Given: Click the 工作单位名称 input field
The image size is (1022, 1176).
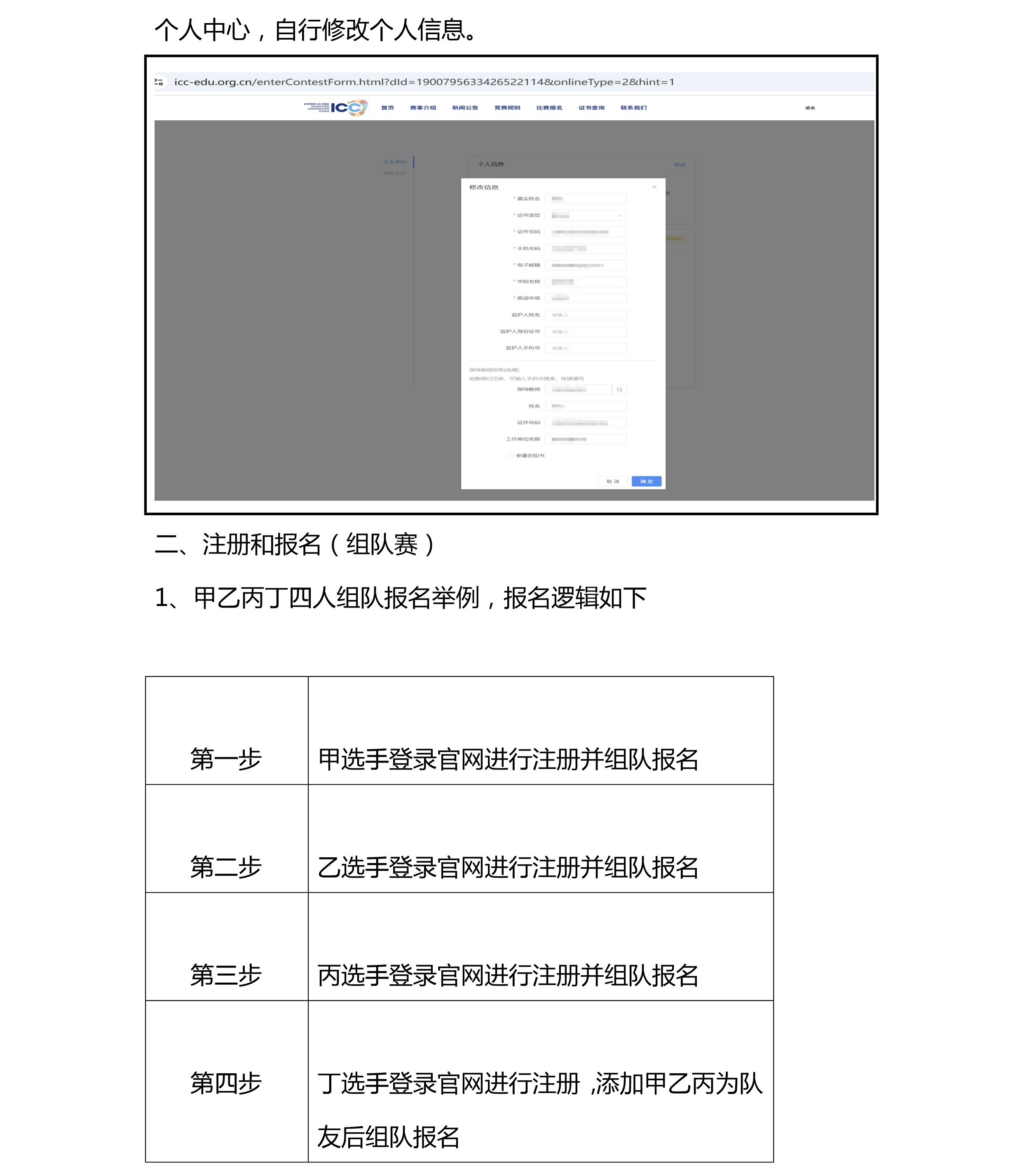Looking at the screenshot, I should 586,439.
